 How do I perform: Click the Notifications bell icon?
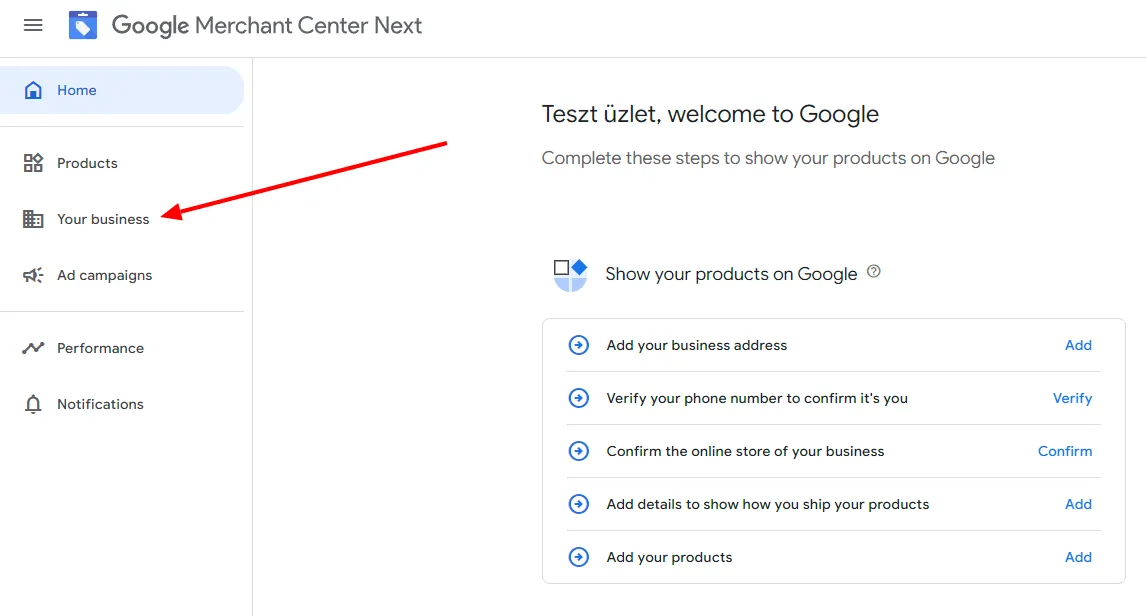(x=33, y=404)
